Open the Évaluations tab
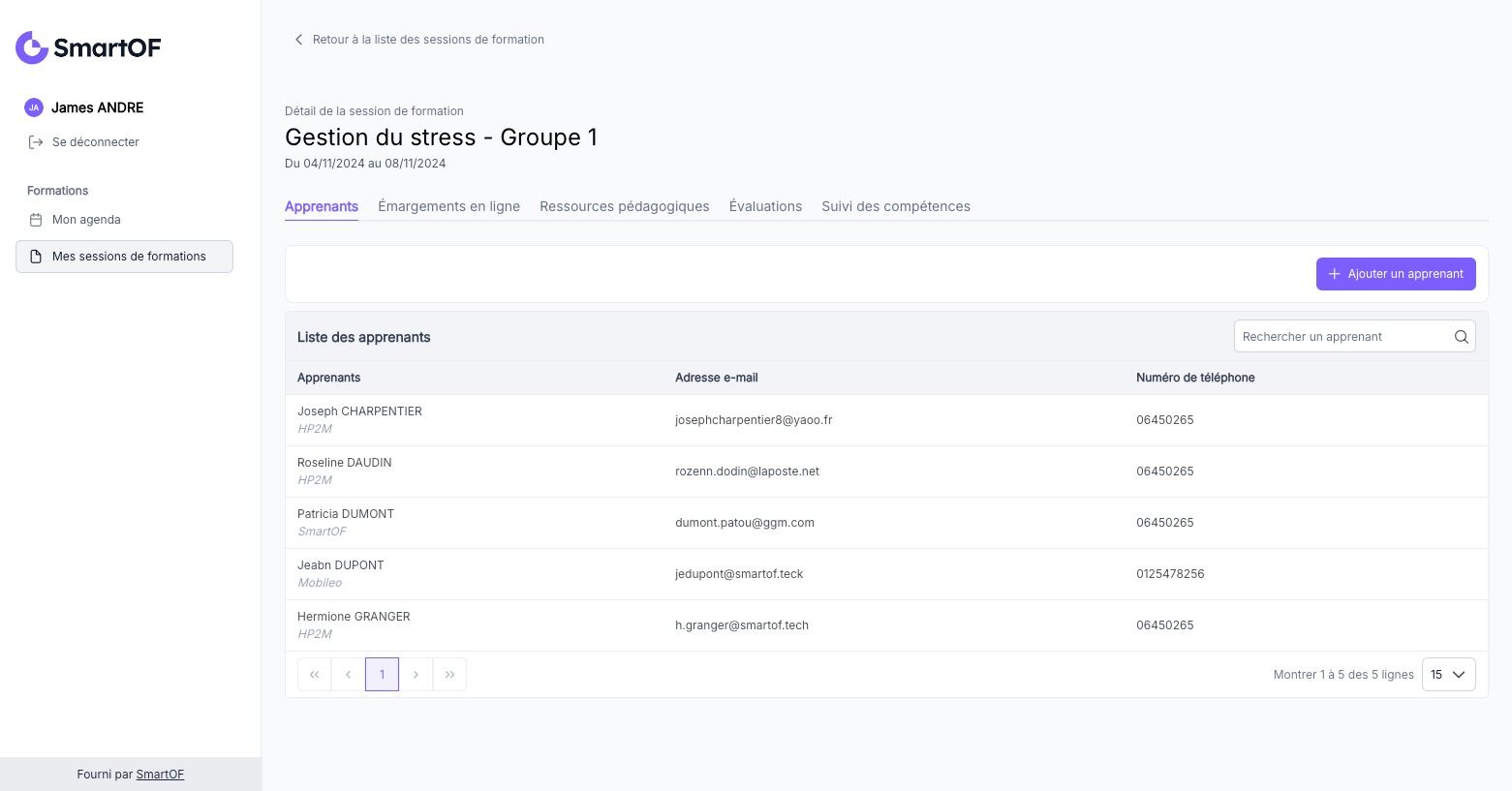Viewport: 1512px width, 791px height. click(765, 206)
